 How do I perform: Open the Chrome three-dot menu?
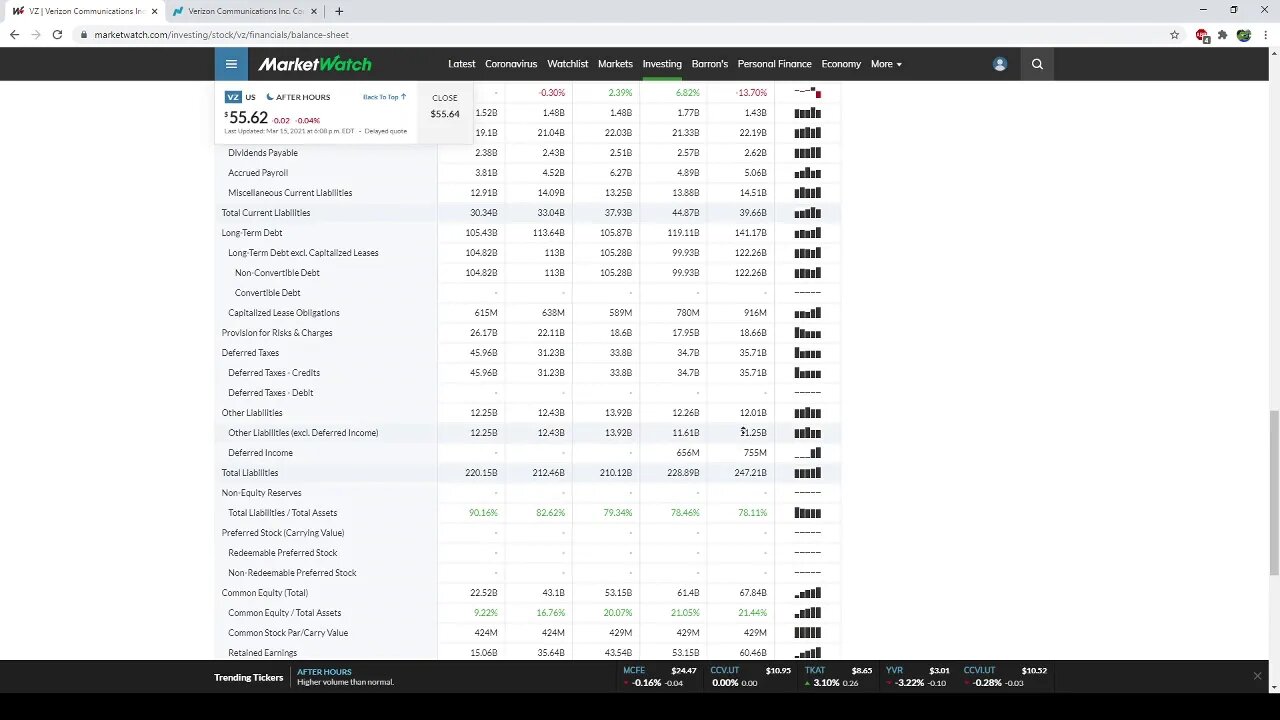[x=1265, y=34]
